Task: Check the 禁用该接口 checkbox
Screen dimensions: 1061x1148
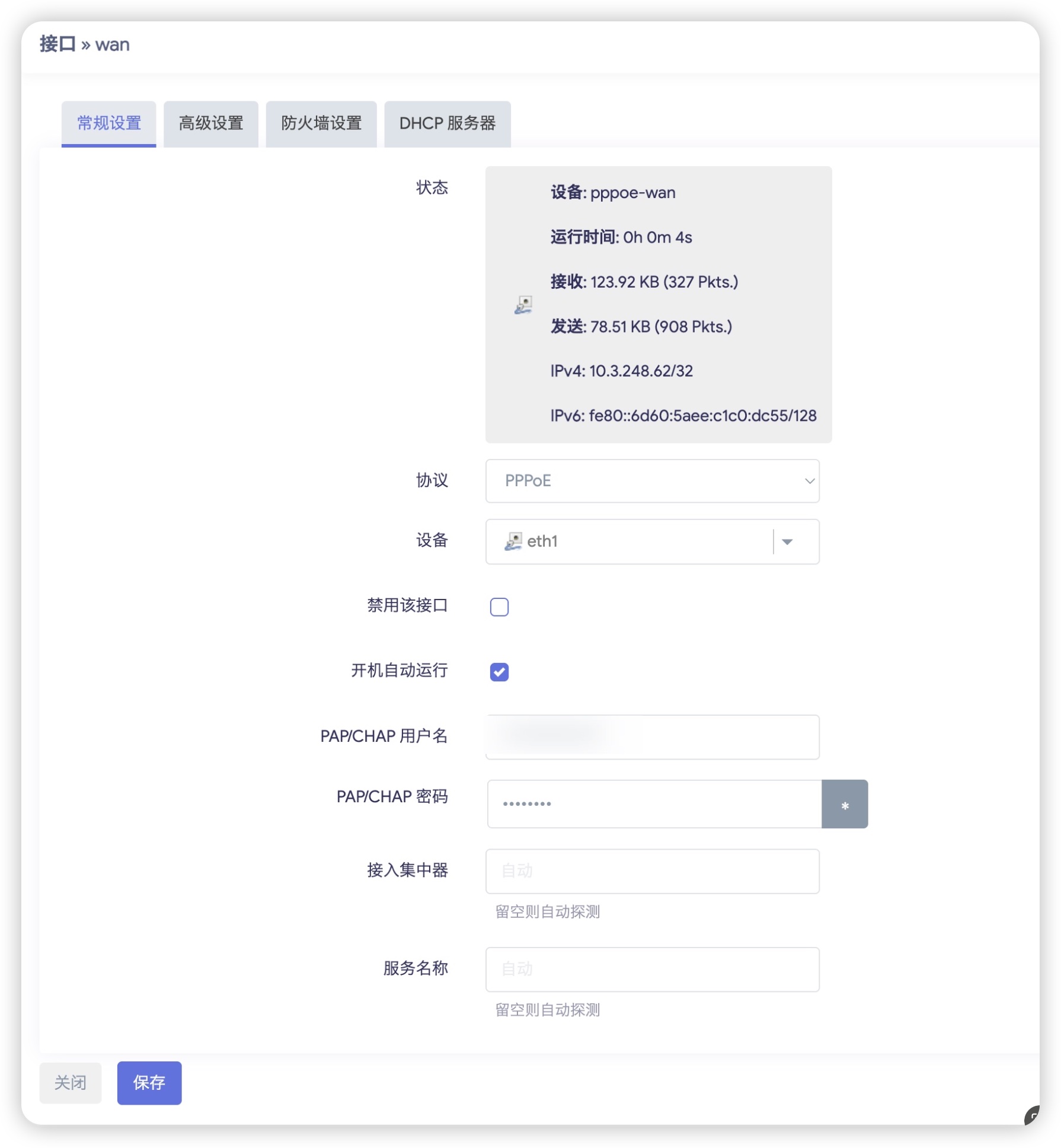Action: 499,607
